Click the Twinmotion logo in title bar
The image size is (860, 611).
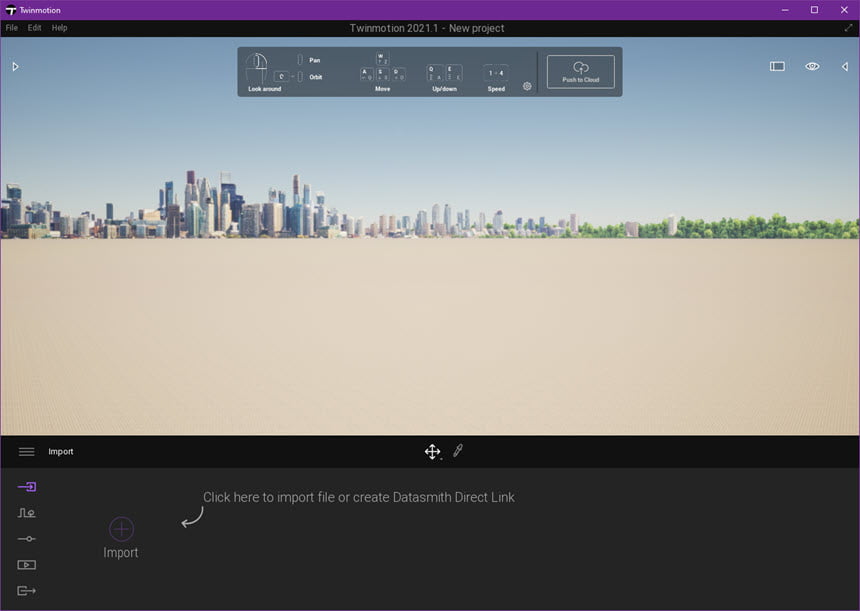pyautogui.click(x=10, y=10)
